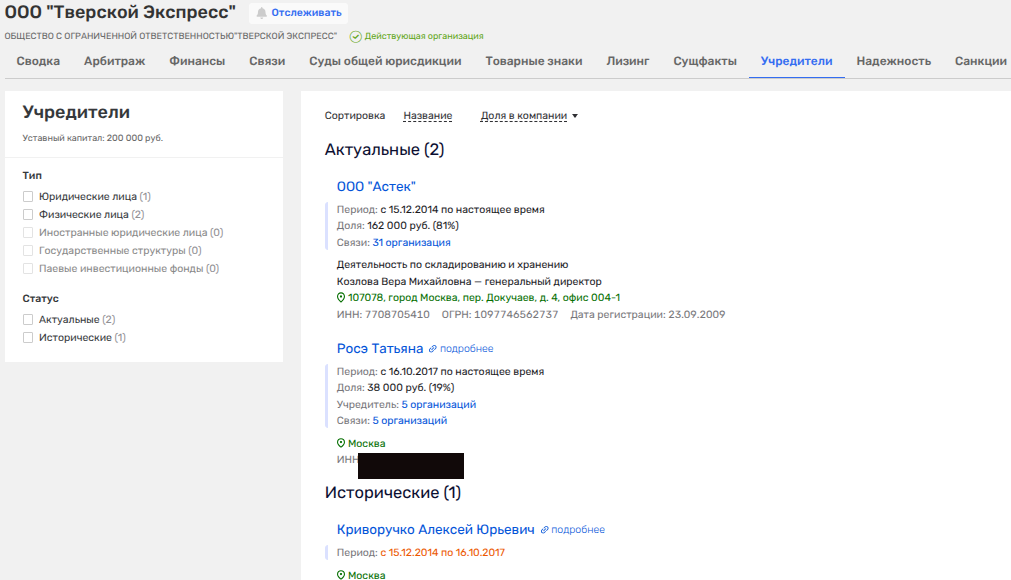1011x580 pixels.
Task: Click the Astek address on Докучаев переулок
Action: (484, 298)
